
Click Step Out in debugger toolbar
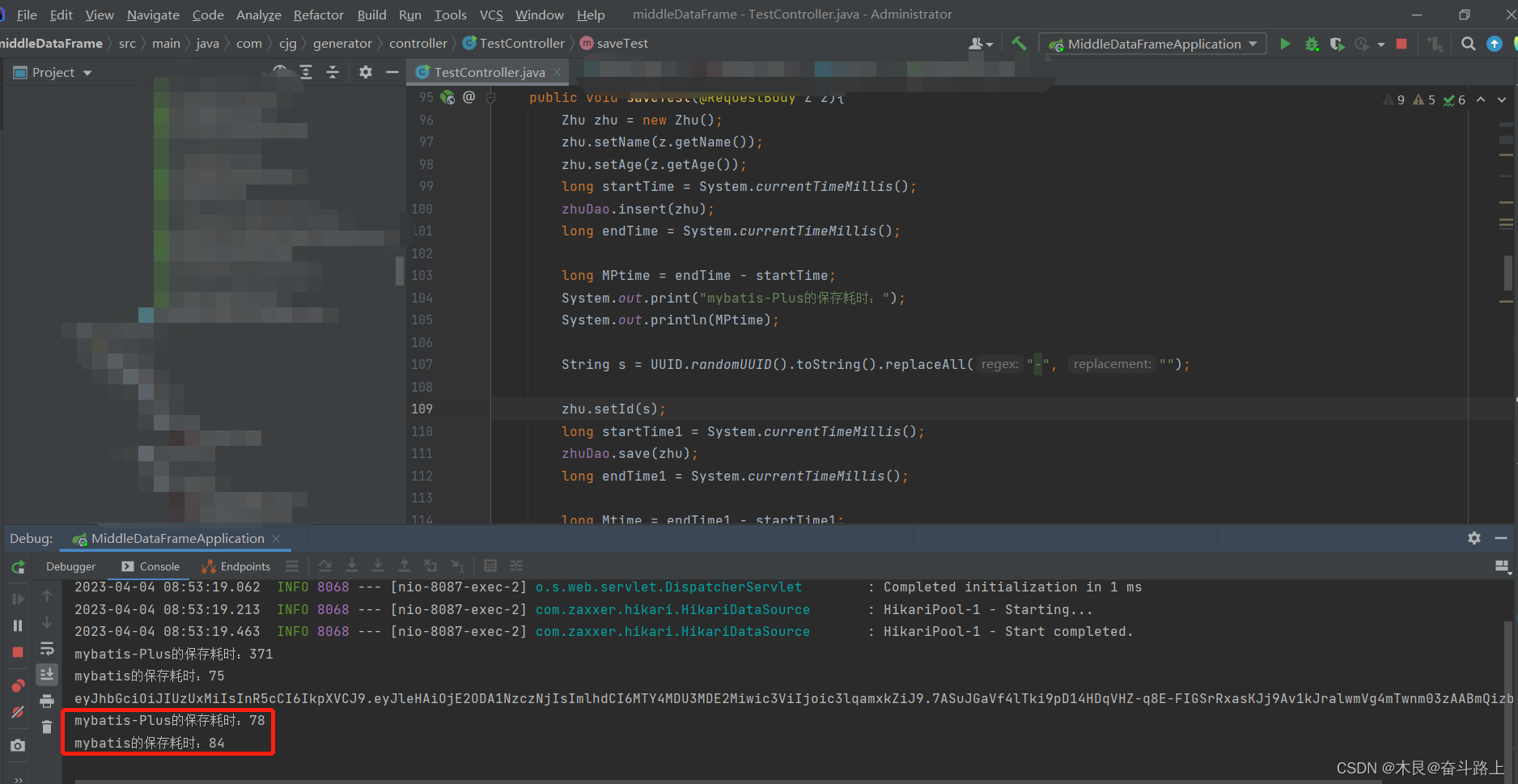coord(405,566)
